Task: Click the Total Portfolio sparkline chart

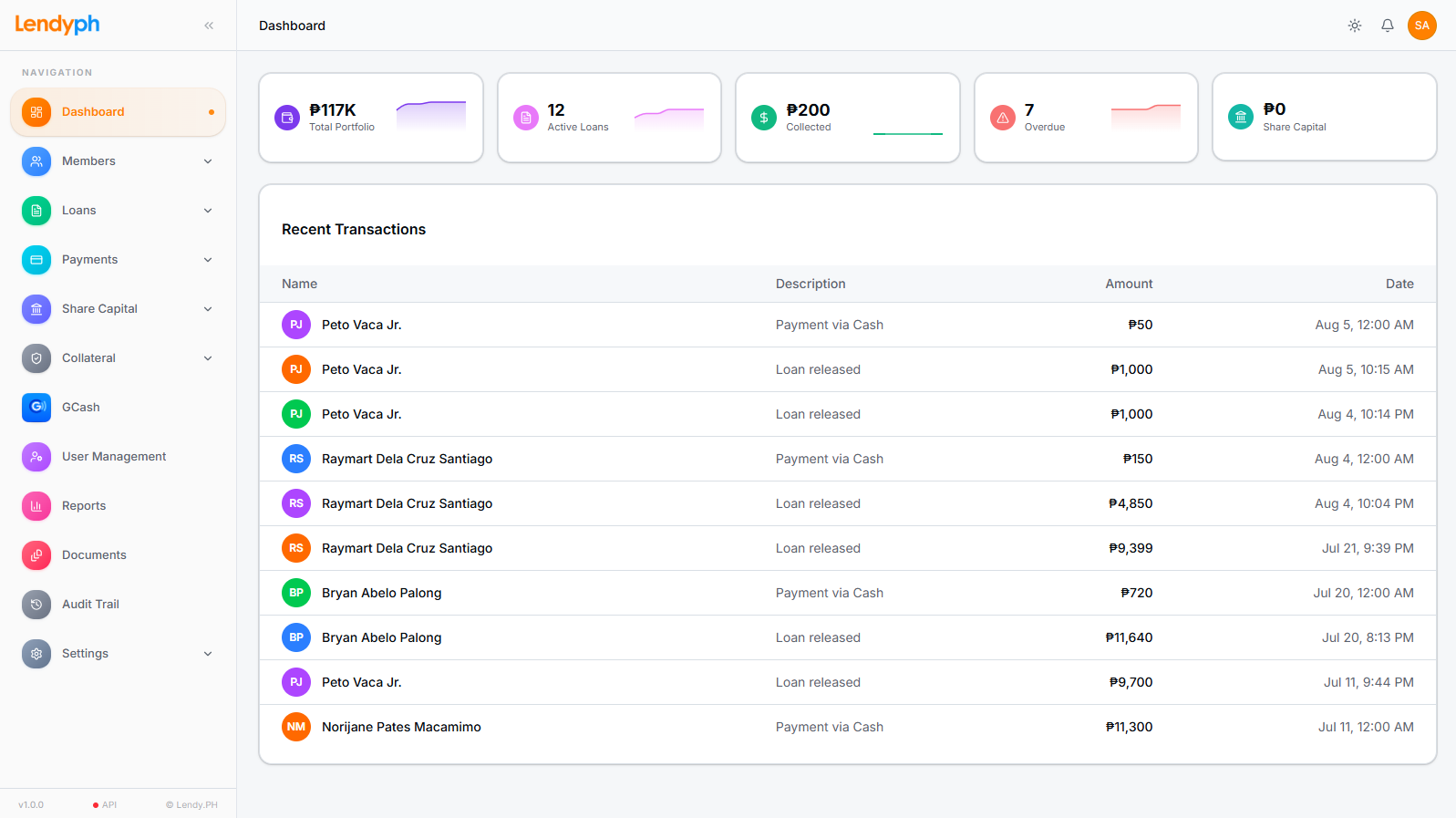Action: point(431,116)
